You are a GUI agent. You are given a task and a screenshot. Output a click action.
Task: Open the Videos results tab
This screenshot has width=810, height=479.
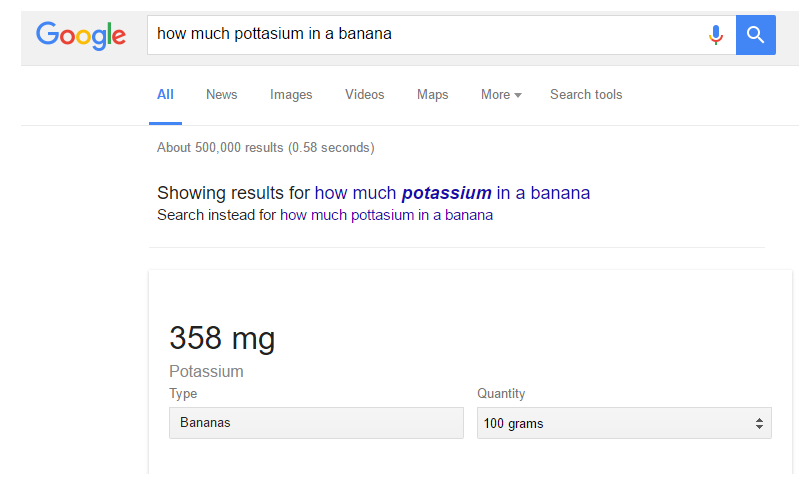[365, 95]
